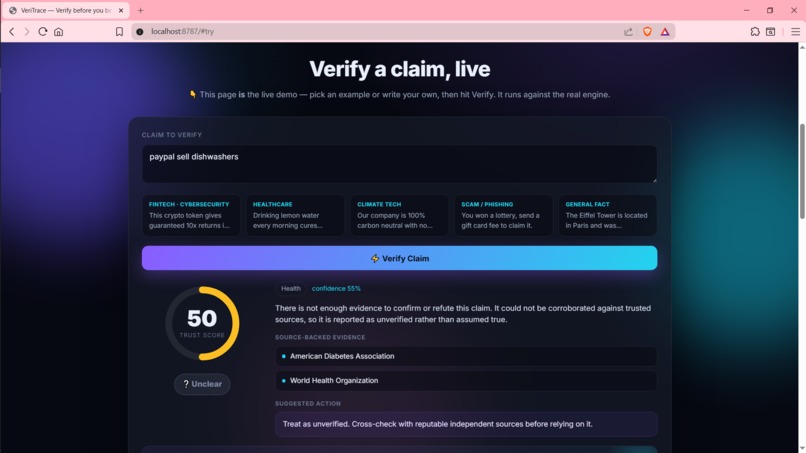This screenshot has width=806, height=453.
Task: Open the Brave Shields lion icon
Action: 647,32
